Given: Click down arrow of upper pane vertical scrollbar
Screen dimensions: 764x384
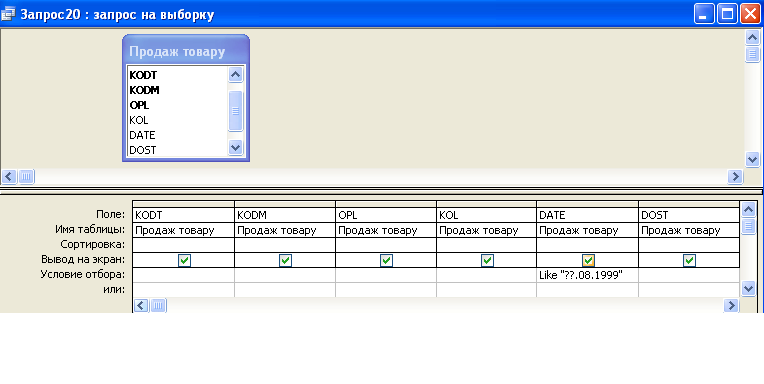Looking at the screenshot, I should click(x=752, y=159).
